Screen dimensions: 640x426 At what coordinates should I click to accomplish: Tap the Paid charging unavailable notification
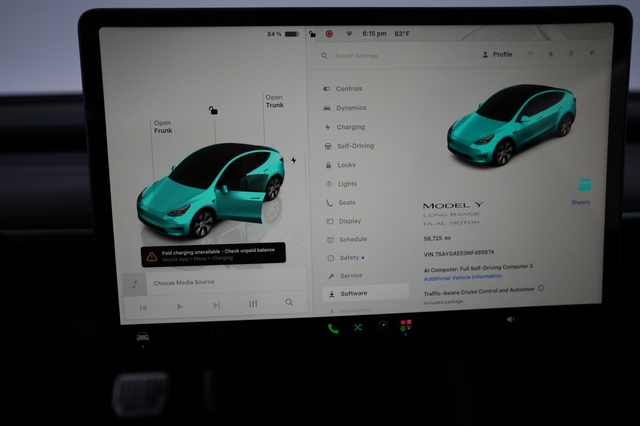pyautogui.click(x=213, y=255)
